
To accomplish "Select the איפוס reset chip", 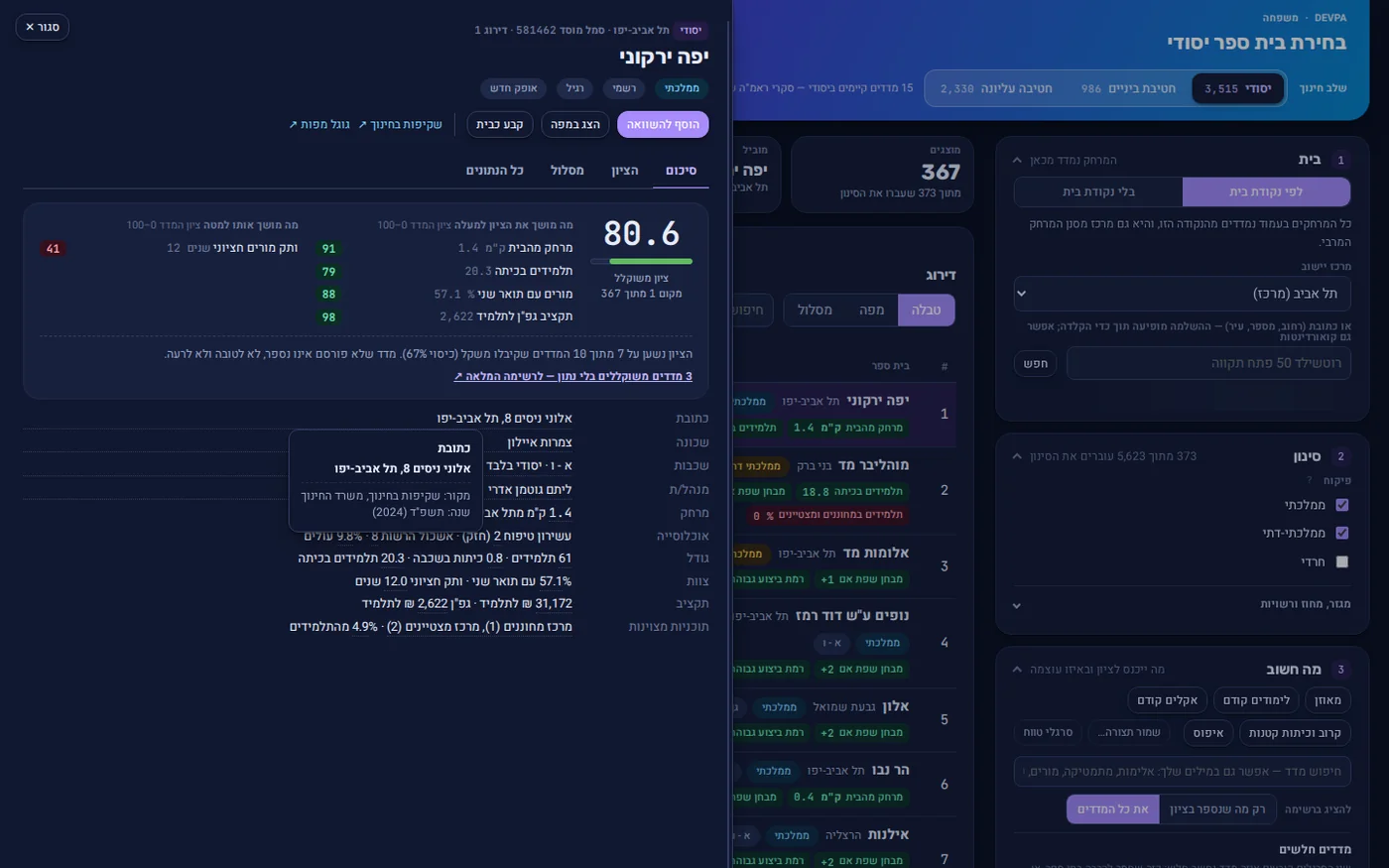I will [x=1208, y=733].
